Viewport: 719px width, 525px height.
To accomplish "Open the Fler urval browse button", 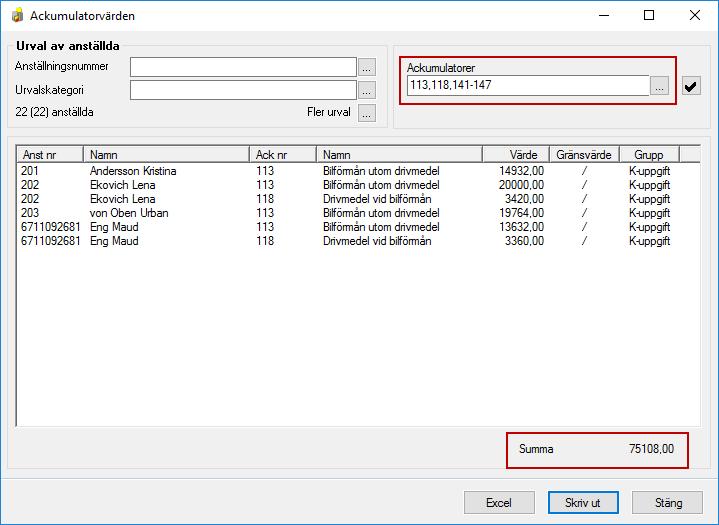I will tap(366, 113).
